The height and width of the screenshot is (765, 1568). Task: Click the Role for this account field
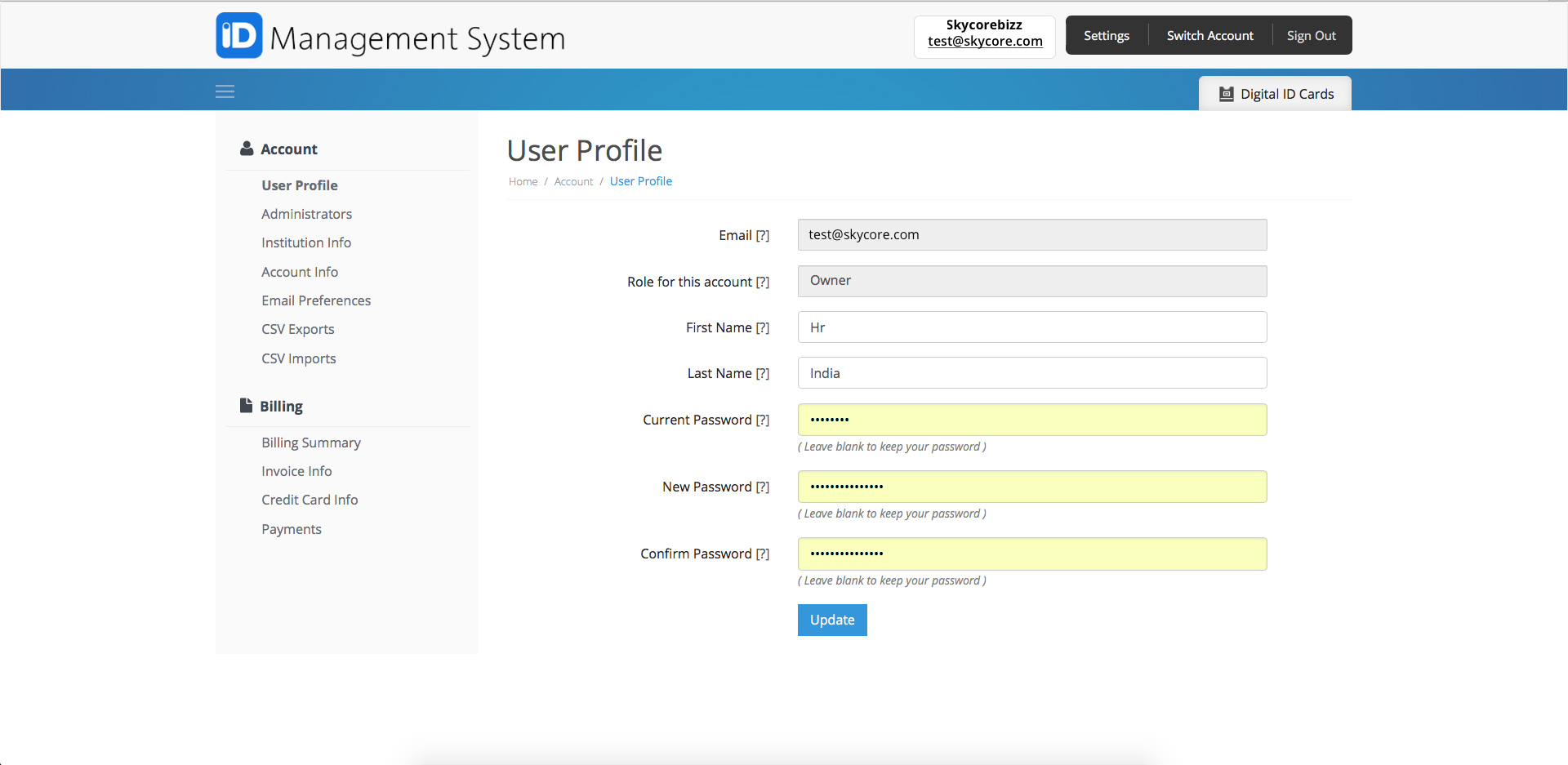point(1032,281)
